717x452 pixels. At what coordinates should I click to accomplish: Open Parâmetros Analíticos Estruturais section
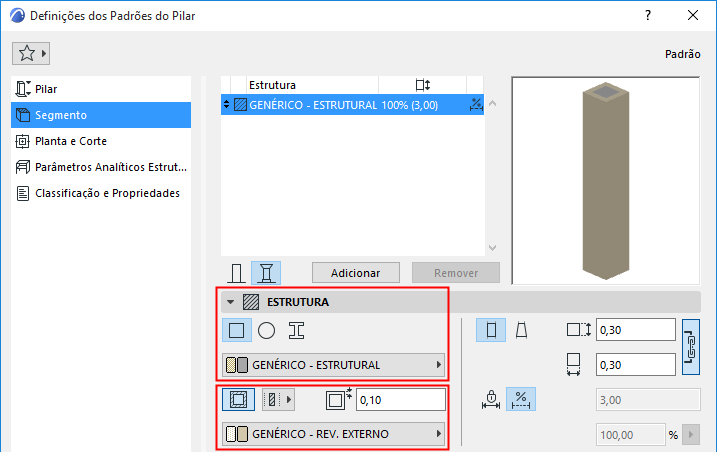(x=101, y=167)
